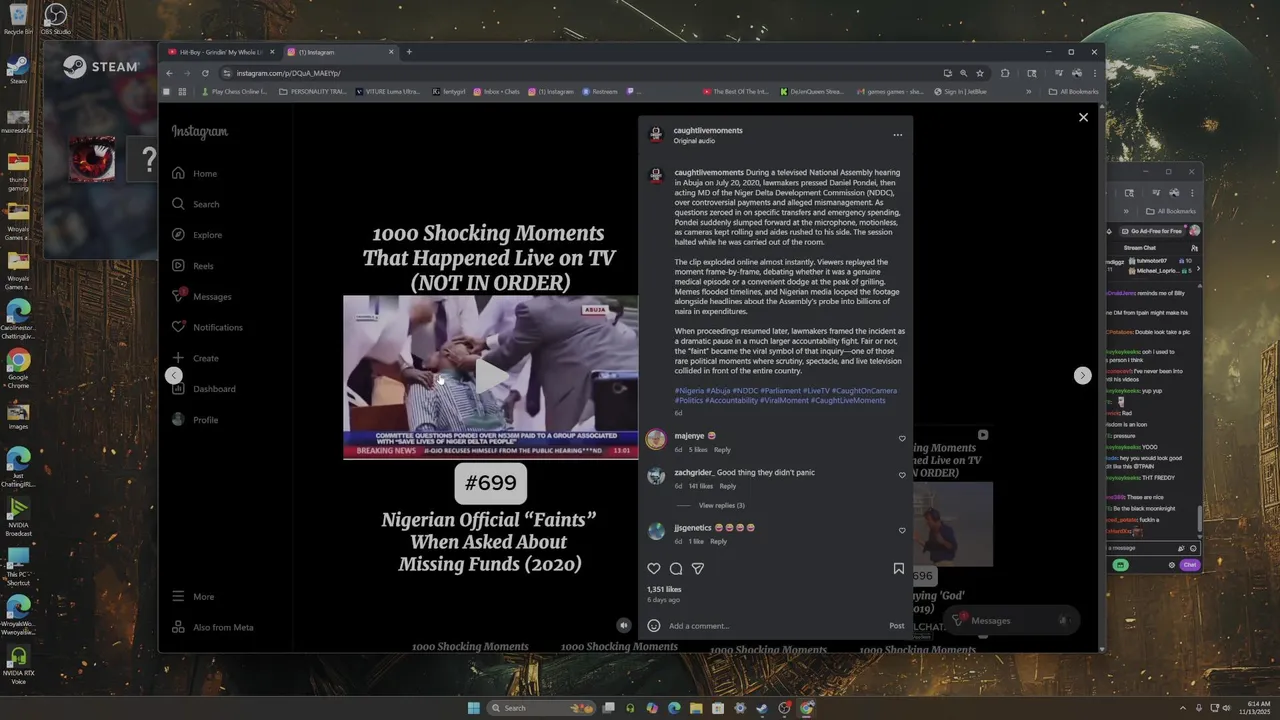Screen dimensions: 1280x720
Task: Close the post overlay with the X
Action: 1083,117
